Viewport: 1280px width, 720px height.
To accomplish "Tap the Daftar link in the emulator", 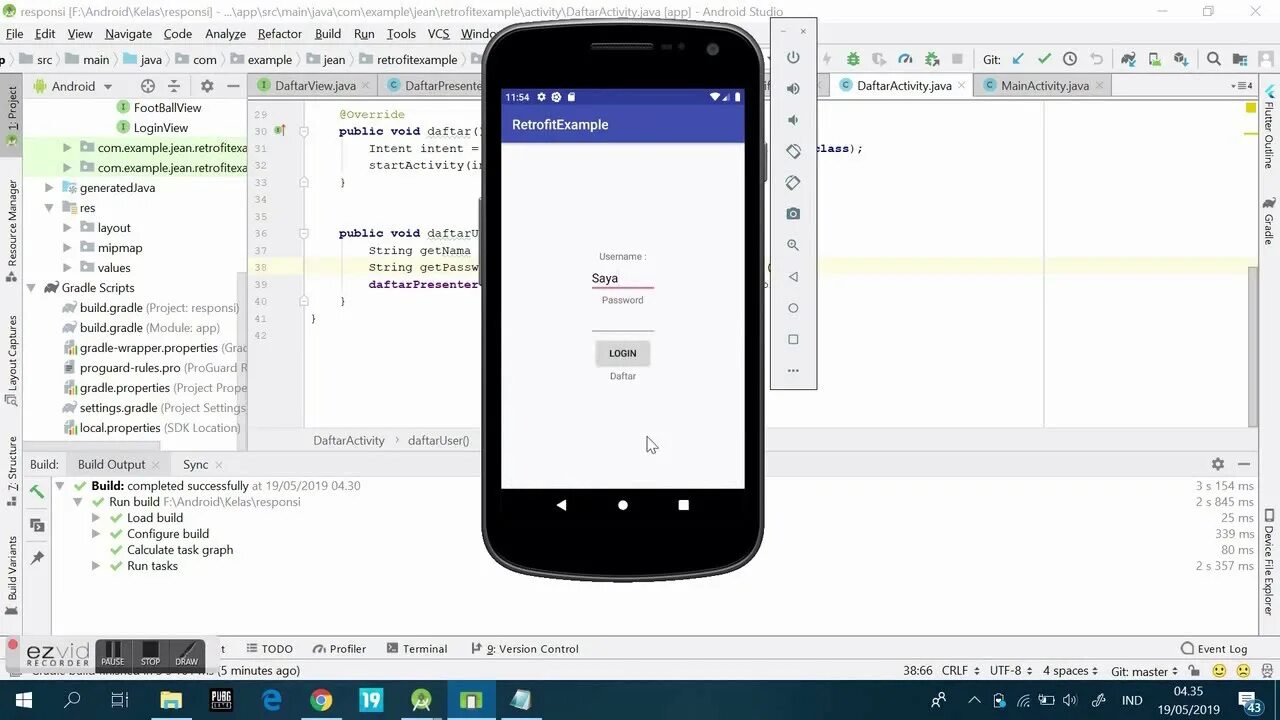I will 623,376.
